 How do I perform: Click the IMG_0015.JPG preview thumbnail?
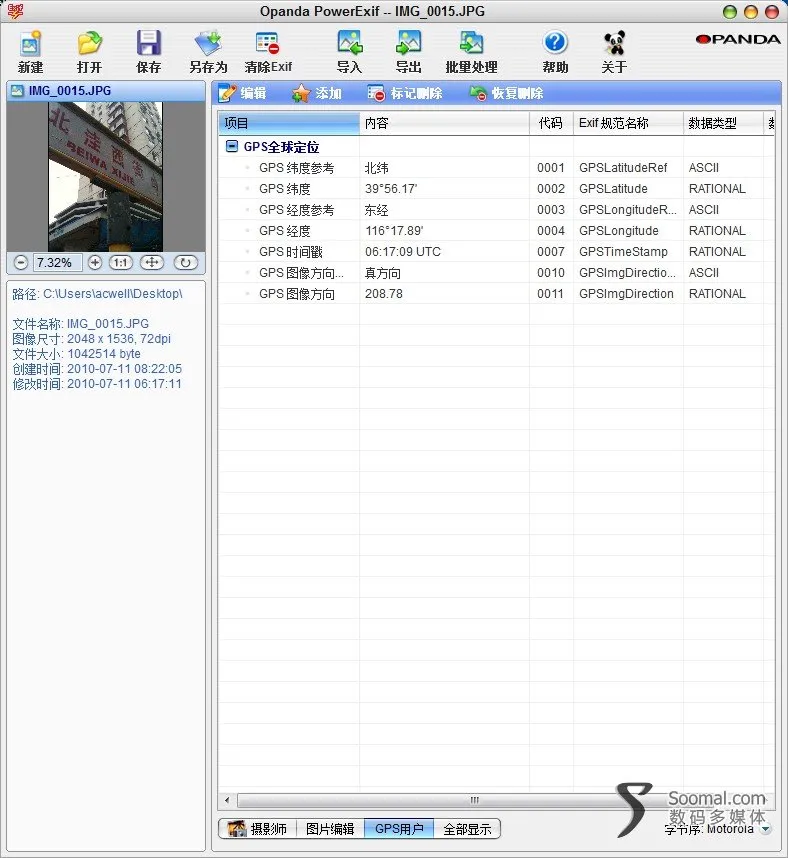pyautogui.click(x=106, y=177)
